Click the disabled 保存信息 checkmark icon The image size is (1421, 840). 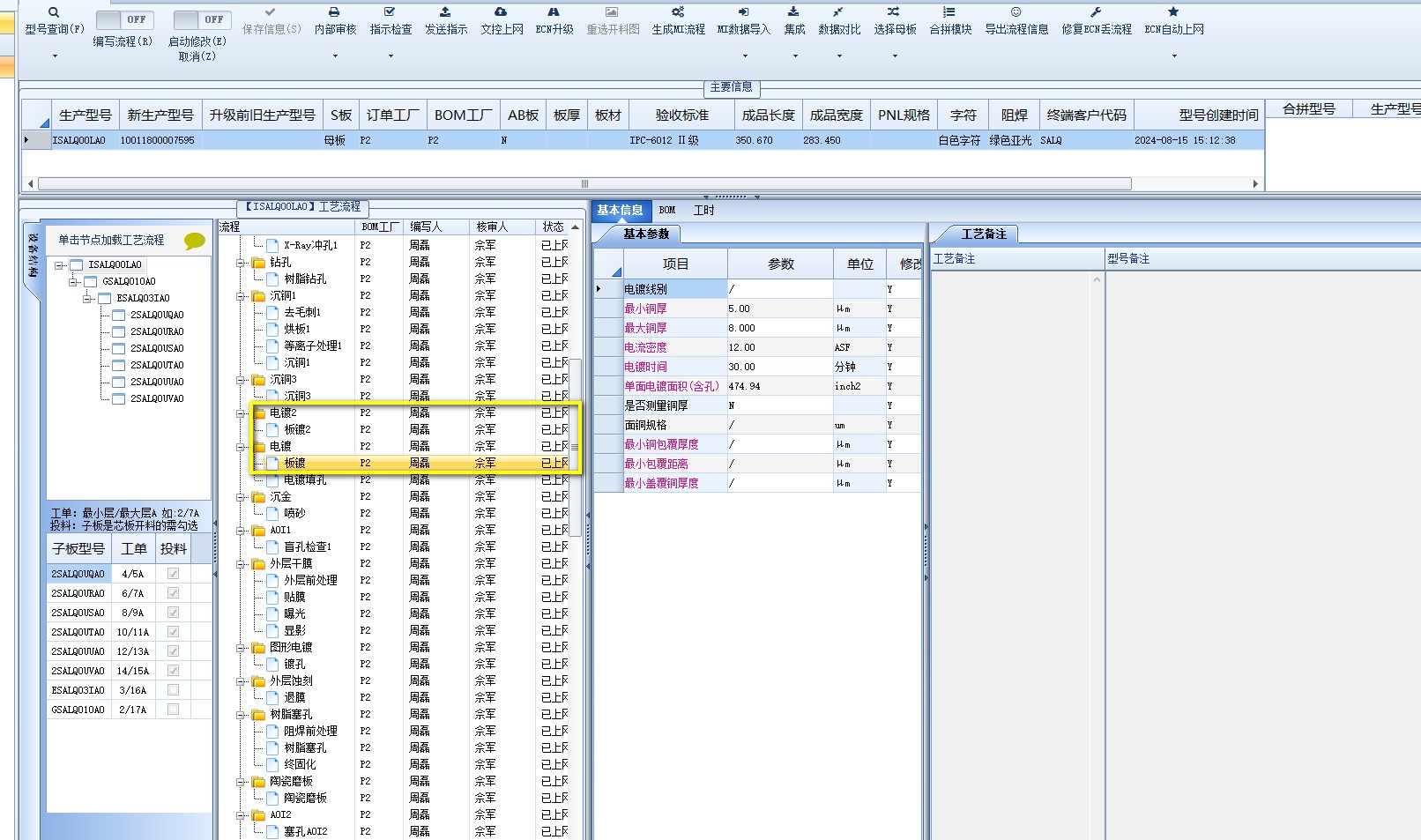271,12
